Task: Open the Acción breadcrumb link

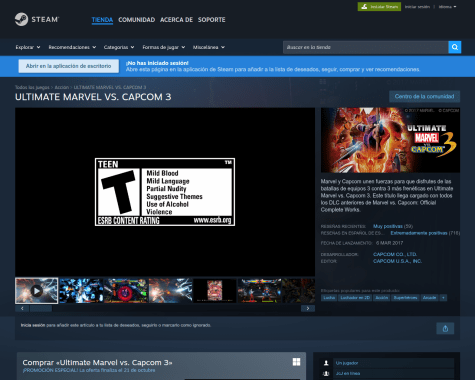Action: [62, 87]
